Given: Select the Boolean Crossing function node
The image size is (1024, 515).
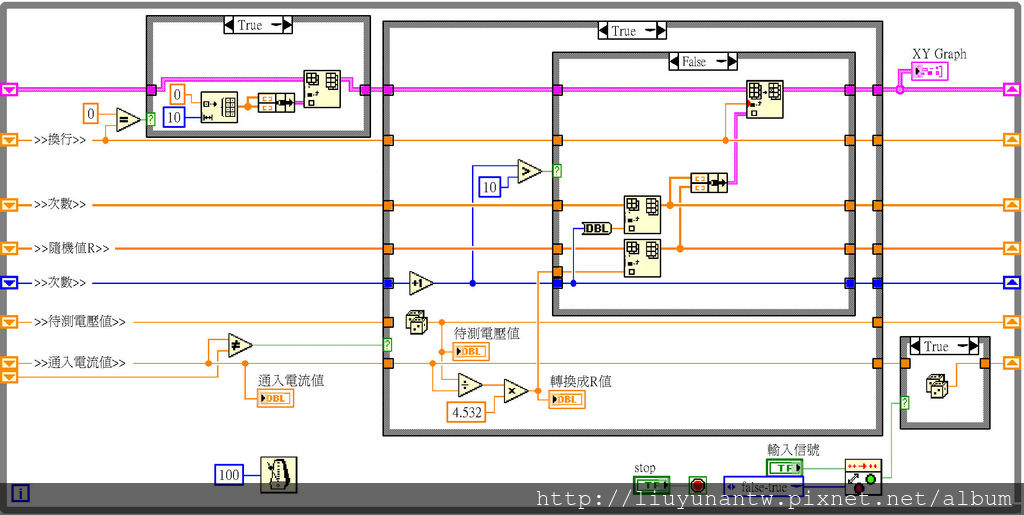Looking at the screenshot, I should click(863, 476).
